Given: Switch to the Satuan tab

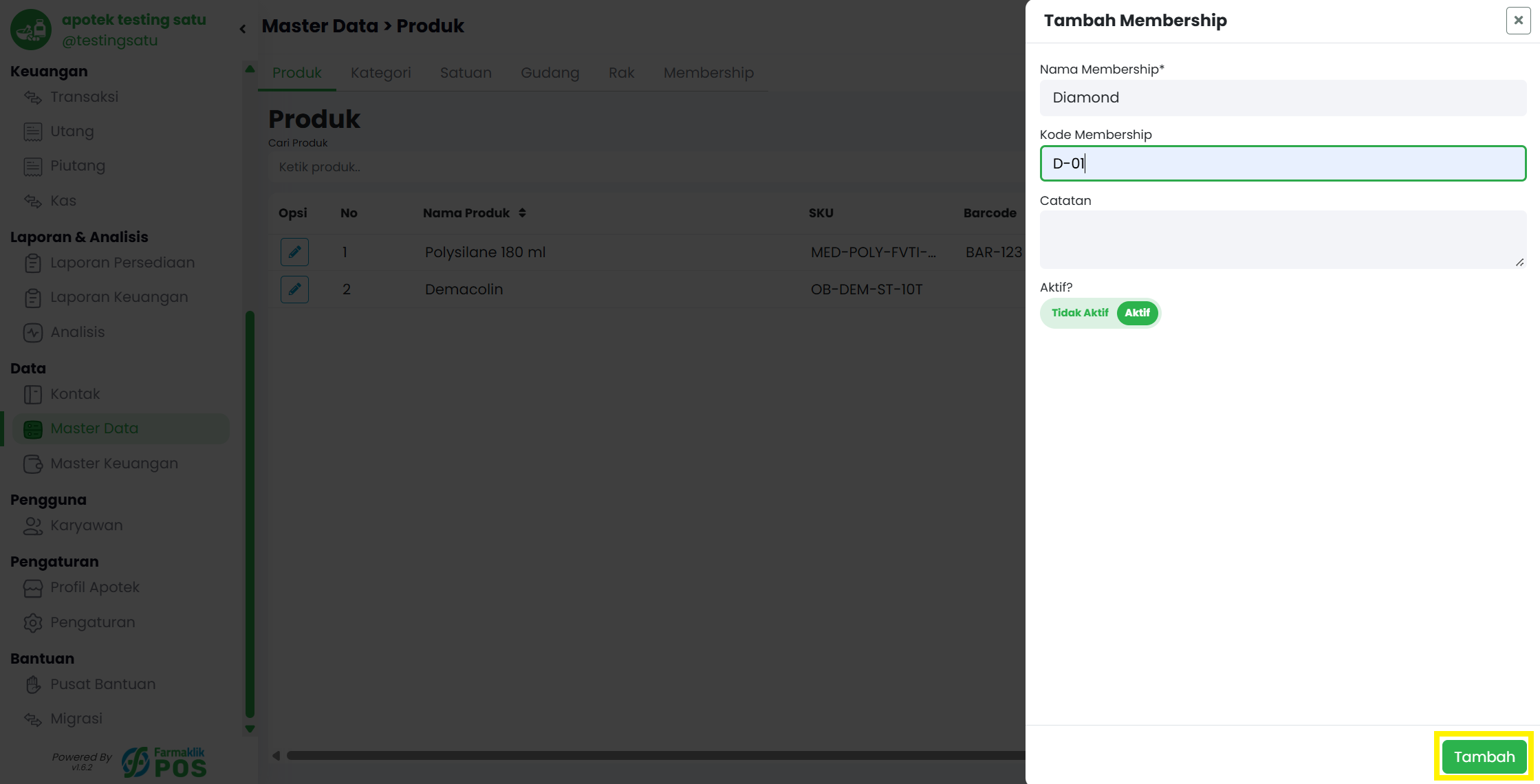Looking at the screenshot, I should 466,73.
